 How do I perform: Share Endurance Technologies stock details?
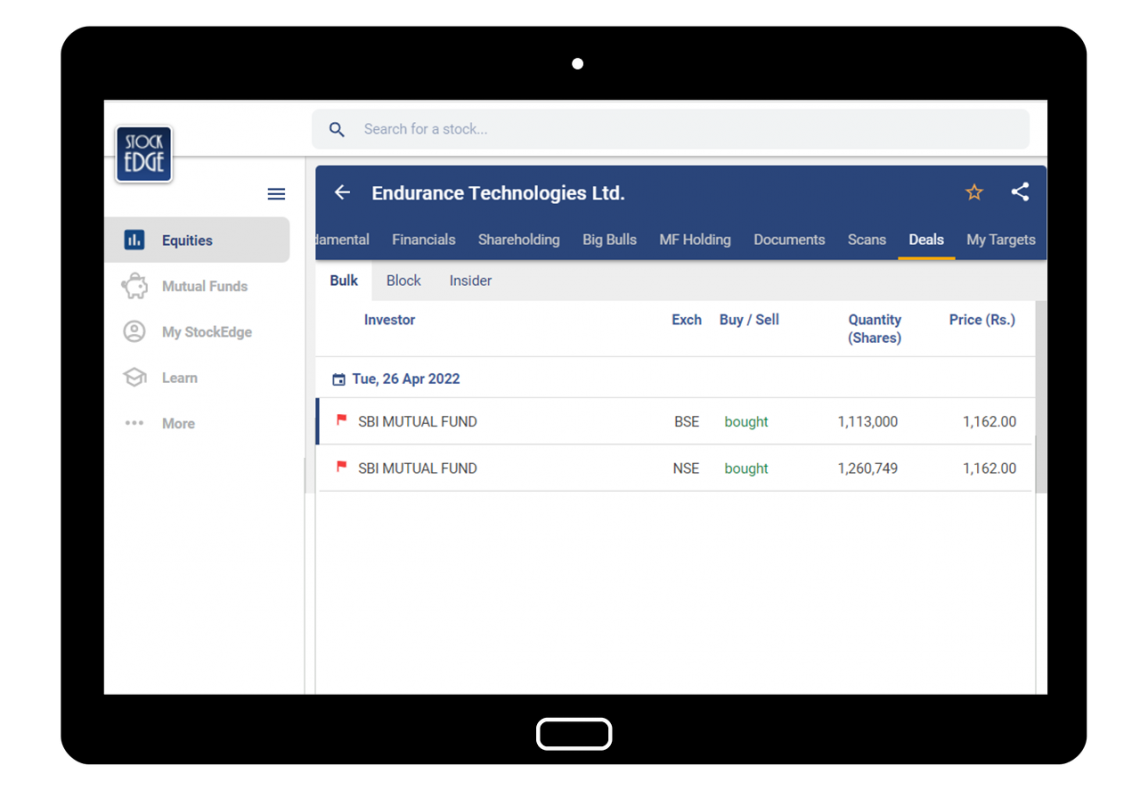coord(1019,192)
